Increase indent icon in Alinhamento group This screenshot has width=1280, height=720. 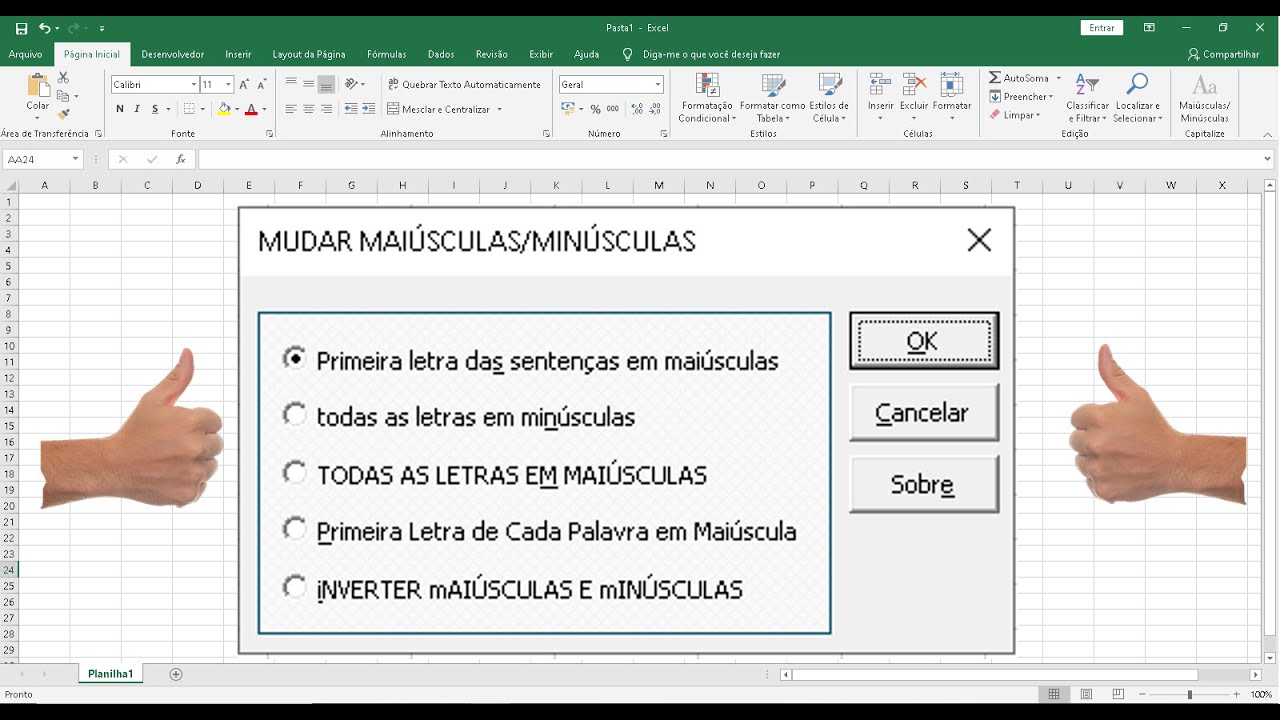(368, 109)
